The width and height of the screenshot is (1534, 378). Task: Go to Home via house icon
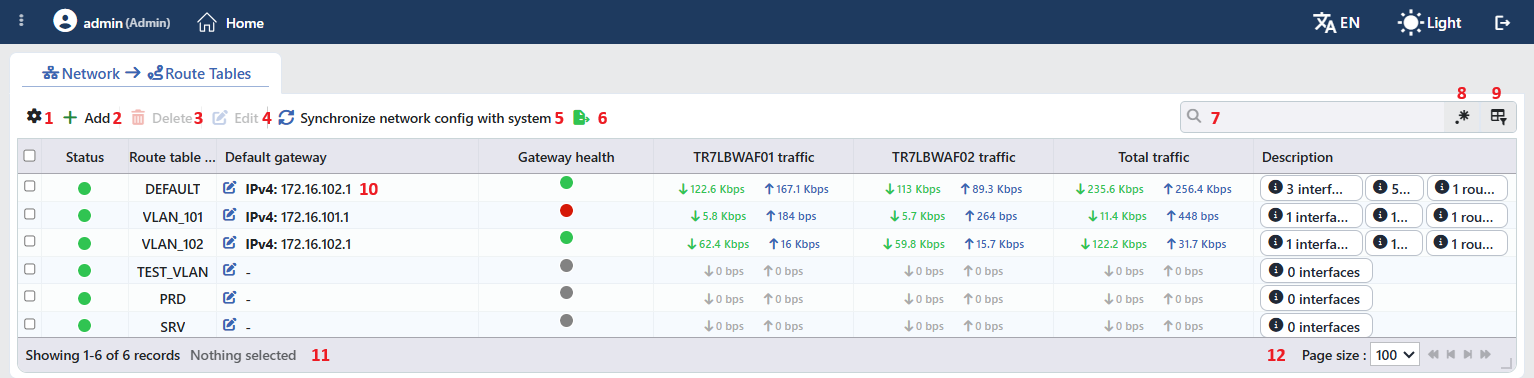tap(207, 21)
